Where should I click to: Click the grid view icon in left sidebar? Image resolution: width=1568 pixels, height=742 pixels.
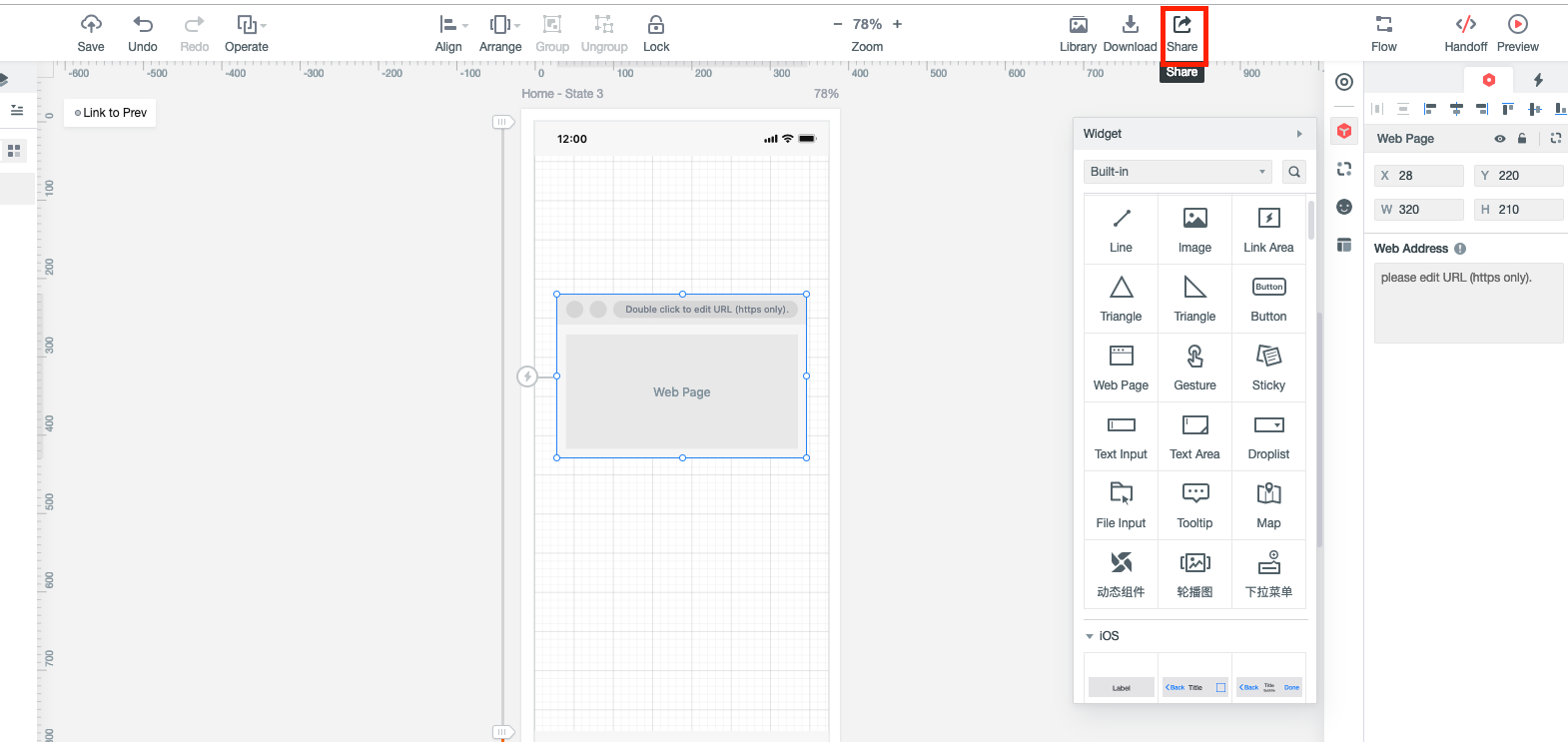pyautogui.click(x=14, y=151)
